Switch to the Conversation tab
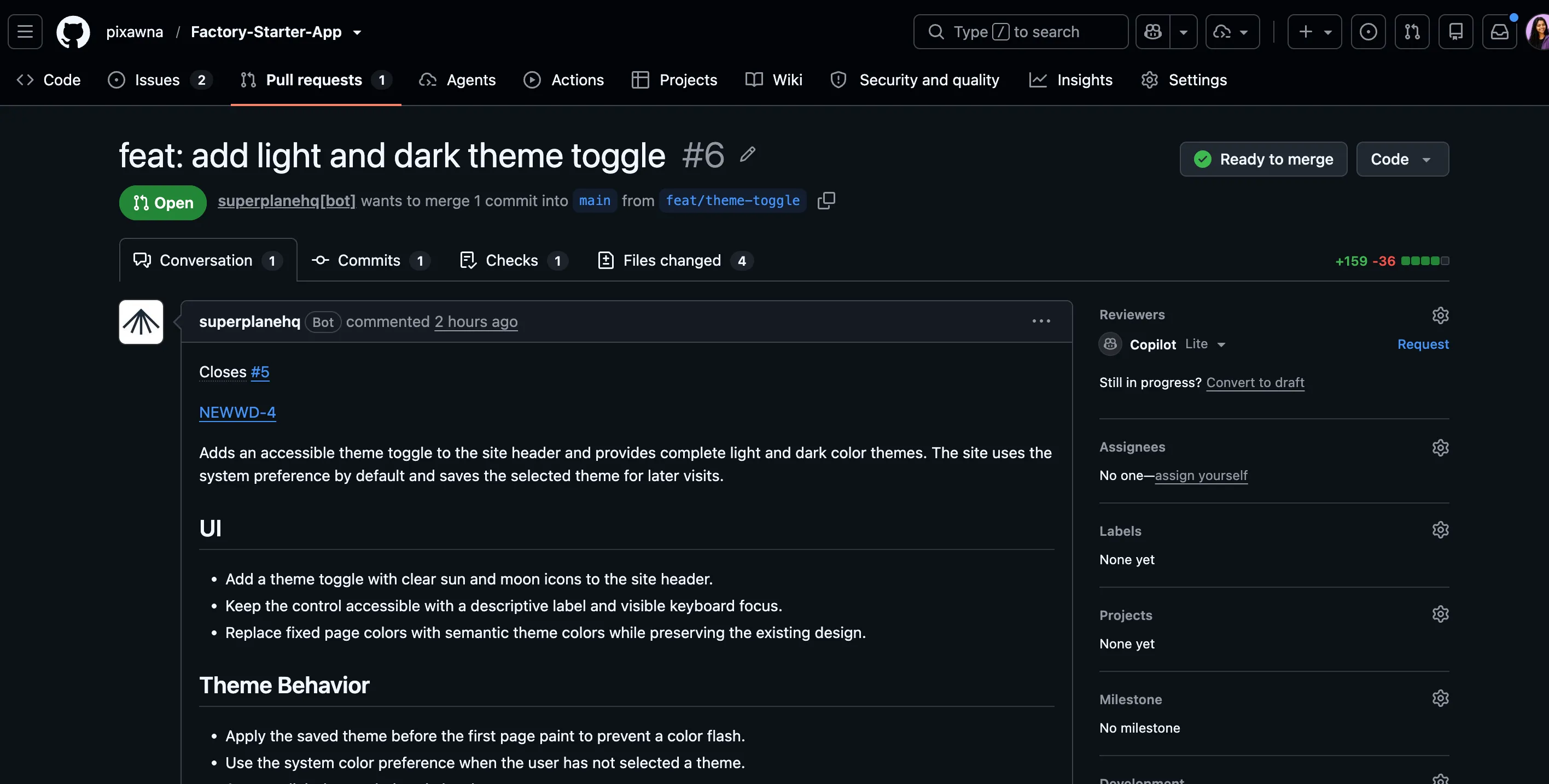1549x784 pixels. tap(208, 260)
